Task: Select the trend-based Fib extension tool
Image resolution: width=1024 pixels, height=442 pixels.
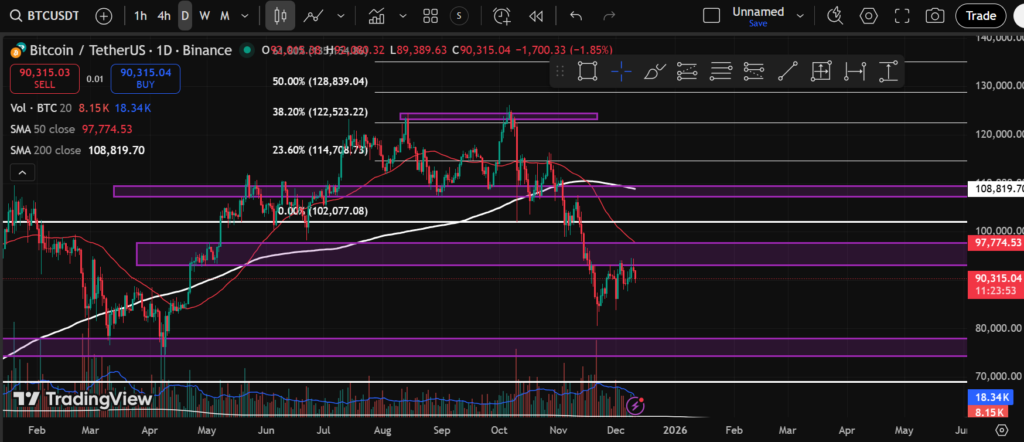Action: tap(754, 71)
